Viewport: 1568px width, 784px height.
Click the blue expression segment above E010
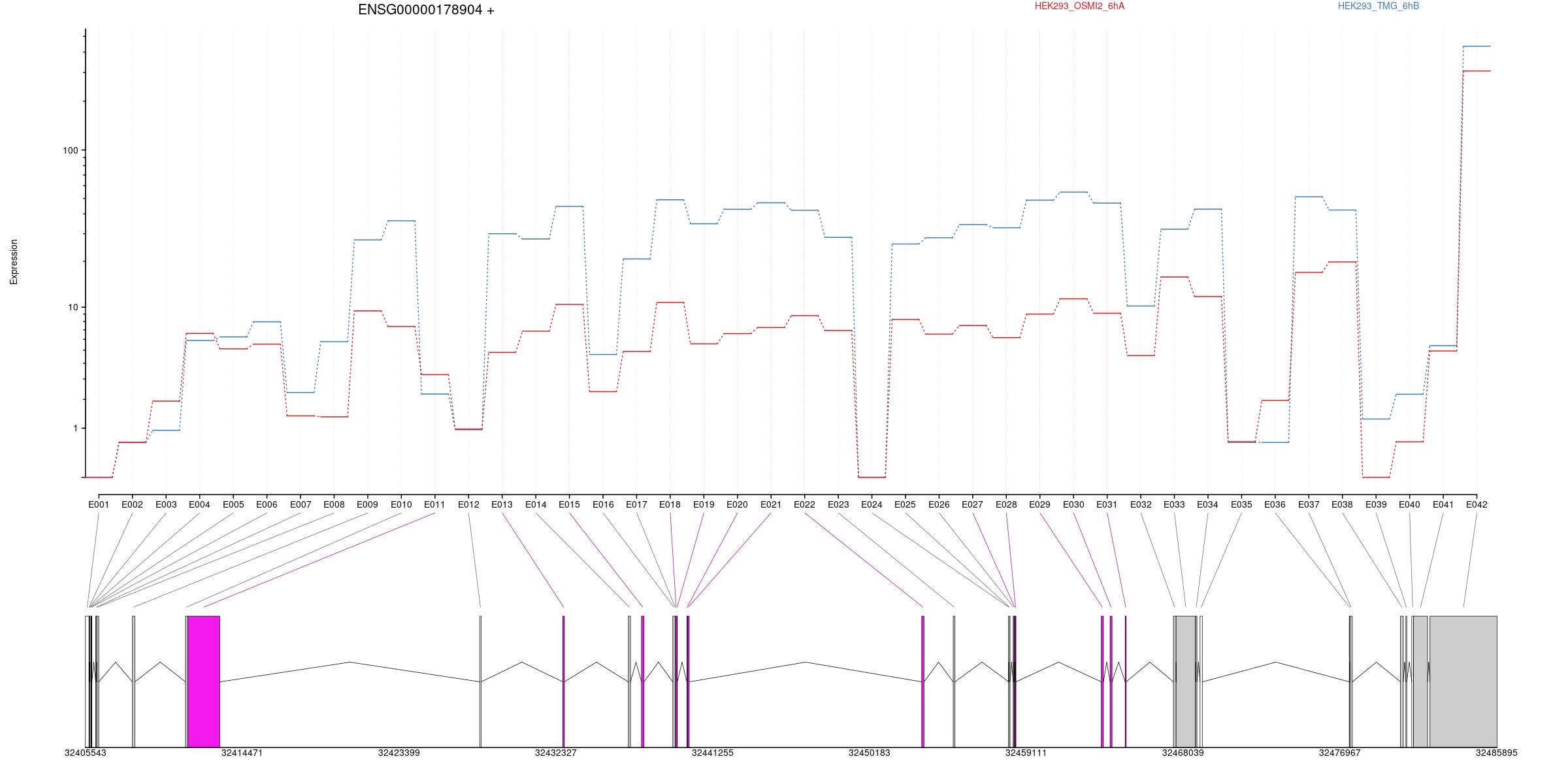[x=401, y=221]
